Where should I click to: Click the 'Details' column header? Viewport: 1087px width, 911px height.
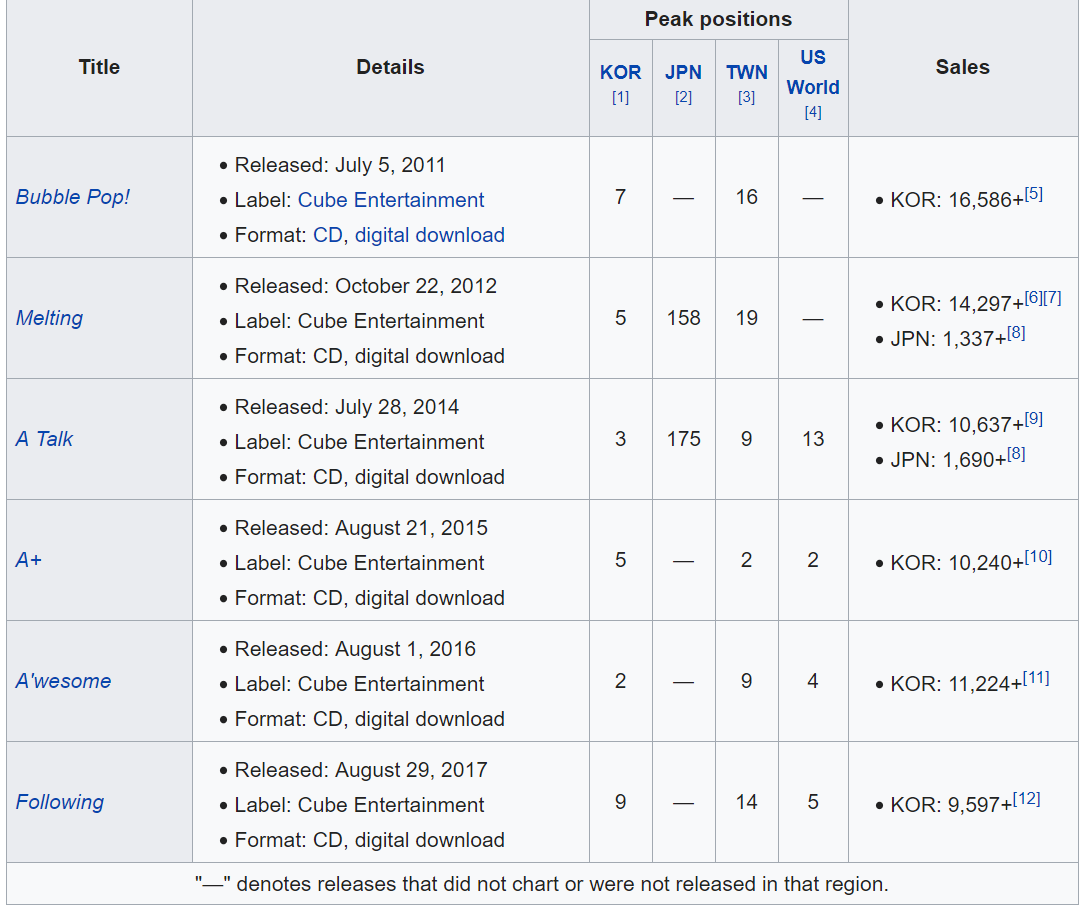(x=390, y=67)
